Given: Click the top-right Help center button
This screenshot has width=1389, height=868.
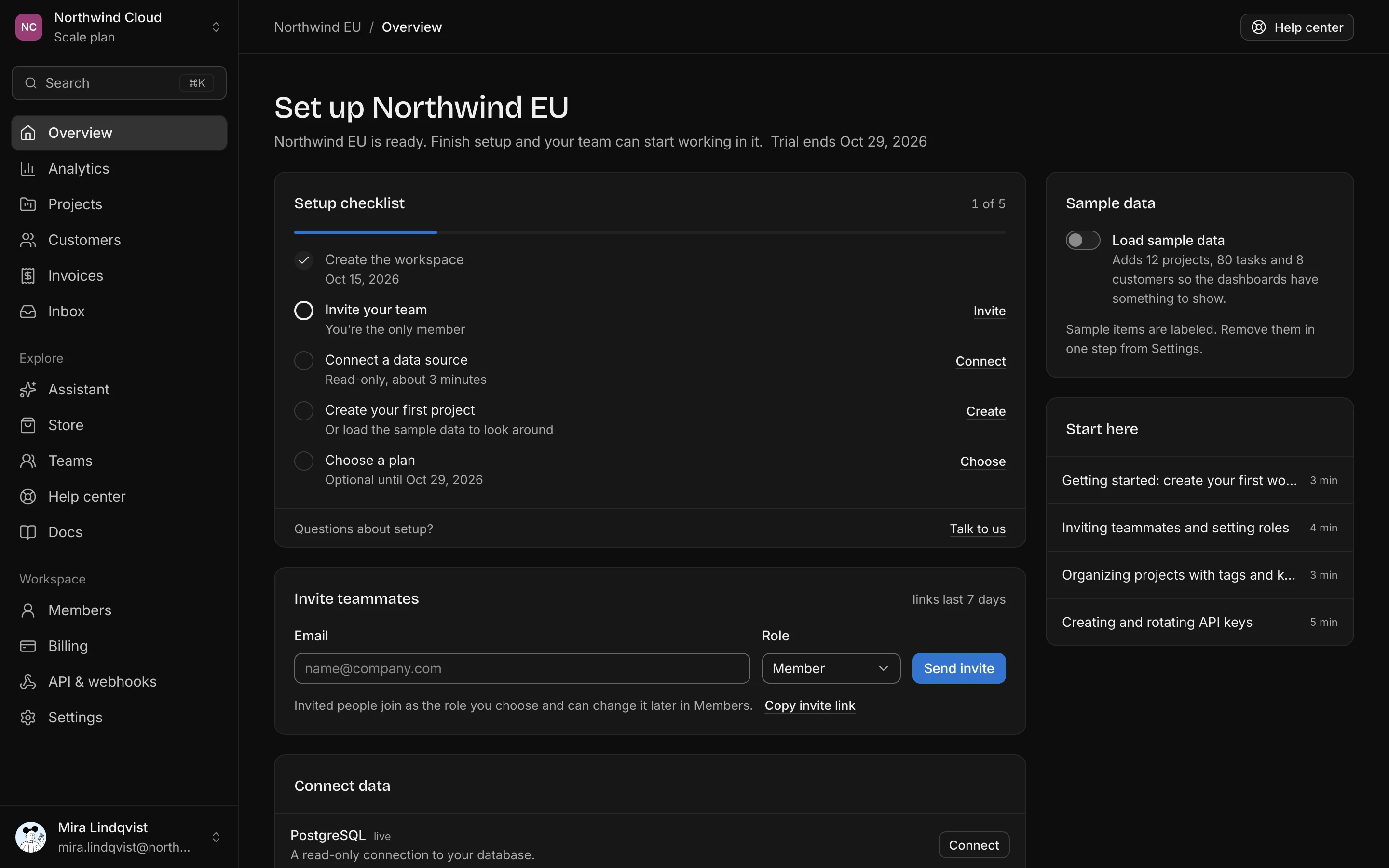Looking at the screenshot, I should tap(1296, 27).
